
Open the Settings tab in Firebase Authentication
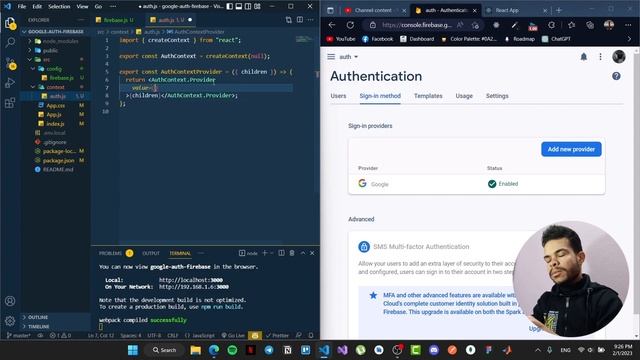[x=497, y=96]
